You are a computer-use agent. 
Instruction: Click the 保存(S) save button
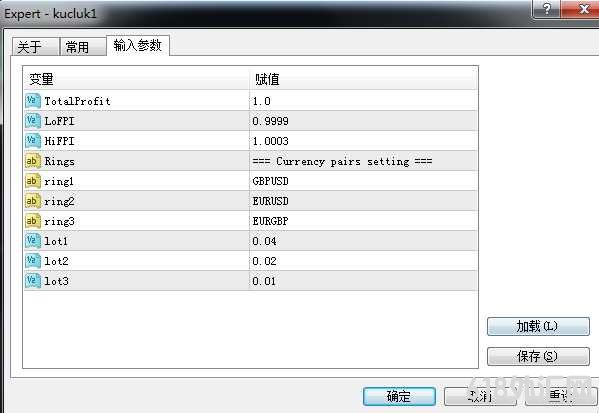tap(538, 356)
